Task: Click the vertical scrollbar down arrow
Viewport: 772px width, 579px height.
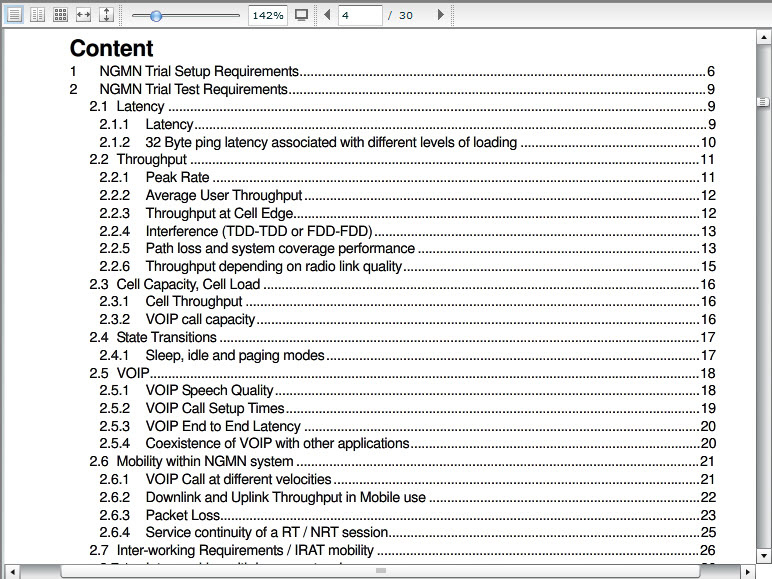Action: coord(763,555)
